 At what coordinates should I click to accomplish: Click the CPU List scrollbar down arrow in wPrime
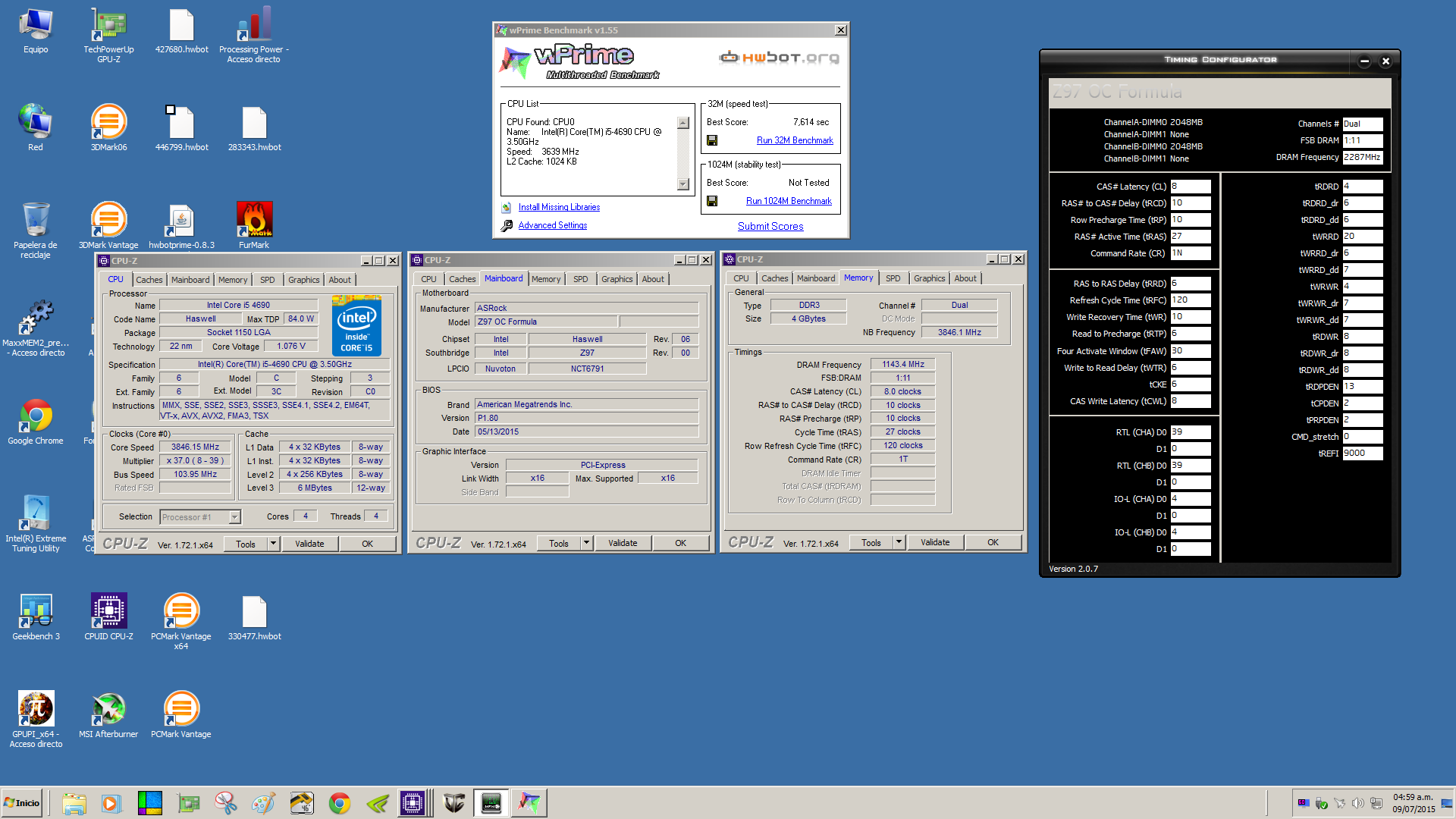683,184
